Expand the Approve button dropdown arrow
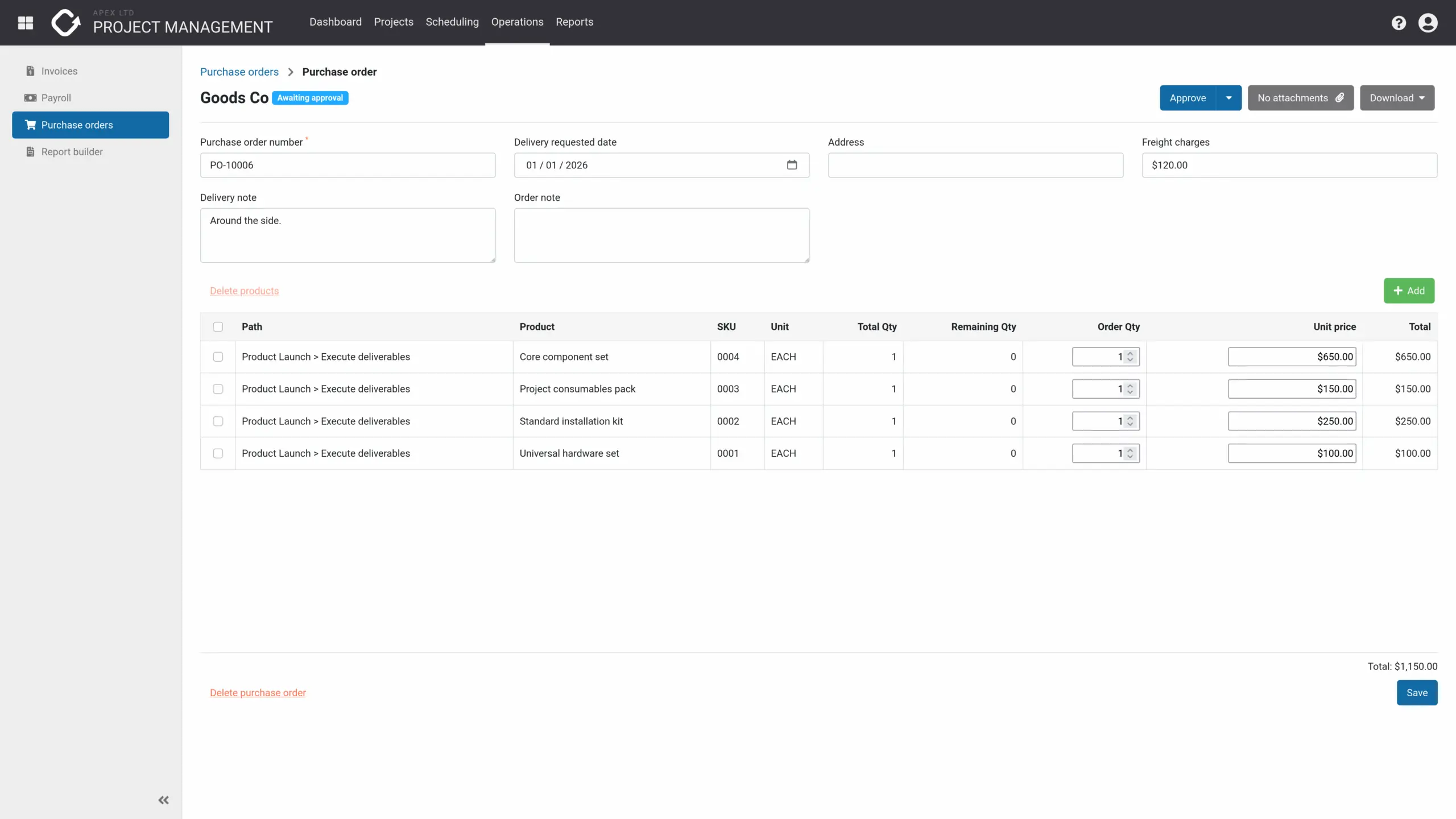 (1228, 98)
